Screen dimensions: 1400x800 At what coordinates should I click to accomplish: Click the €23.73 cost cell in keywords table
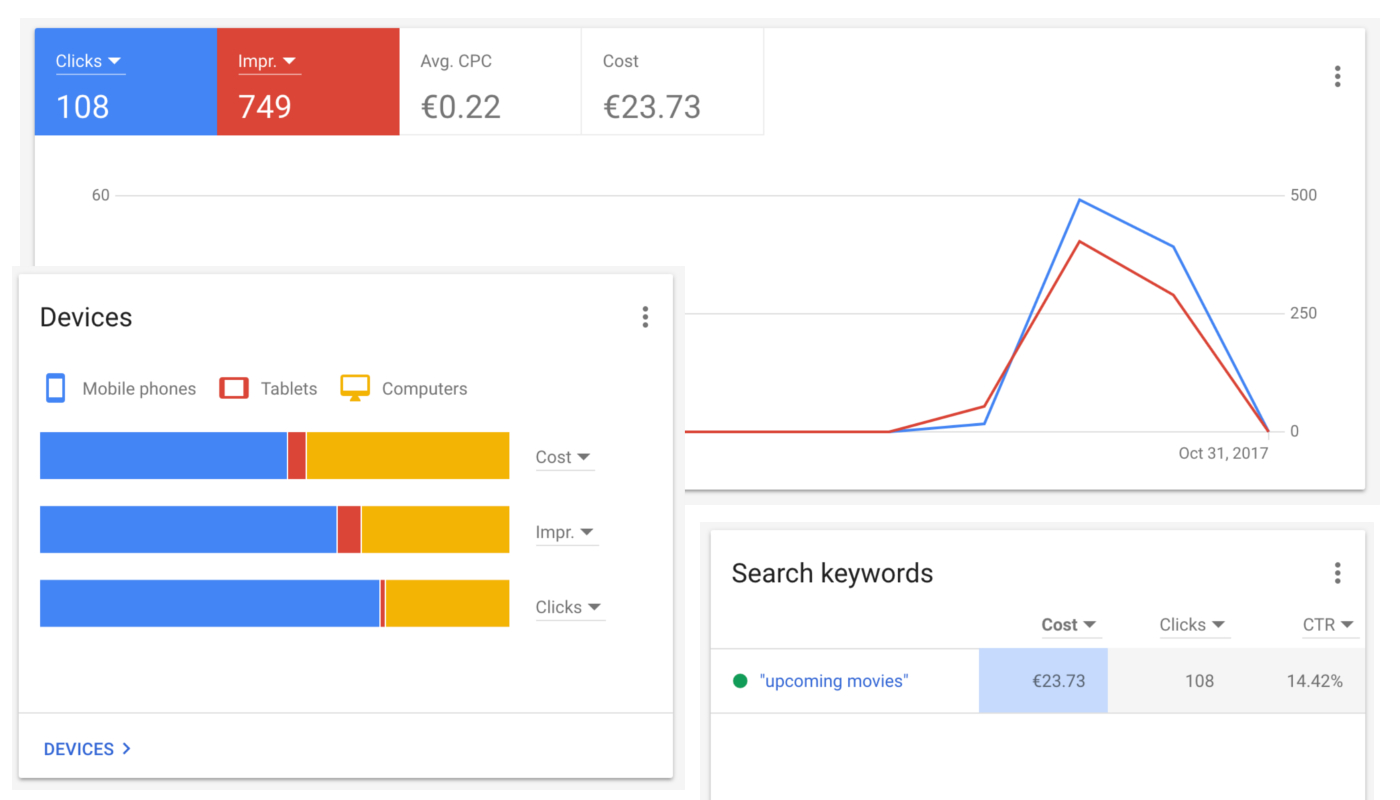point(1043,681)
